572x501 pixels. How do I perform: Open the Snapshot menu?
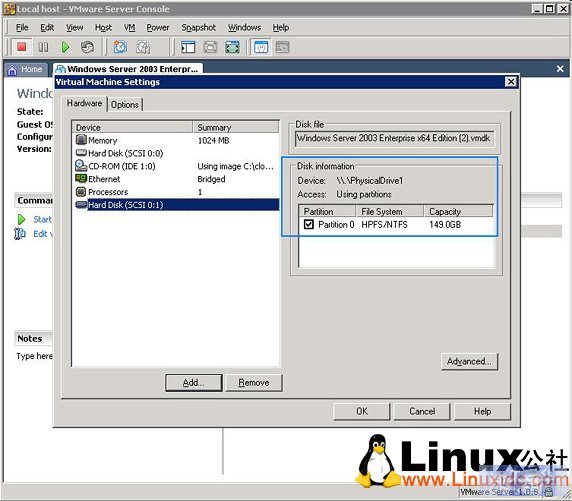pyautogui.click(x=199, y=27)
